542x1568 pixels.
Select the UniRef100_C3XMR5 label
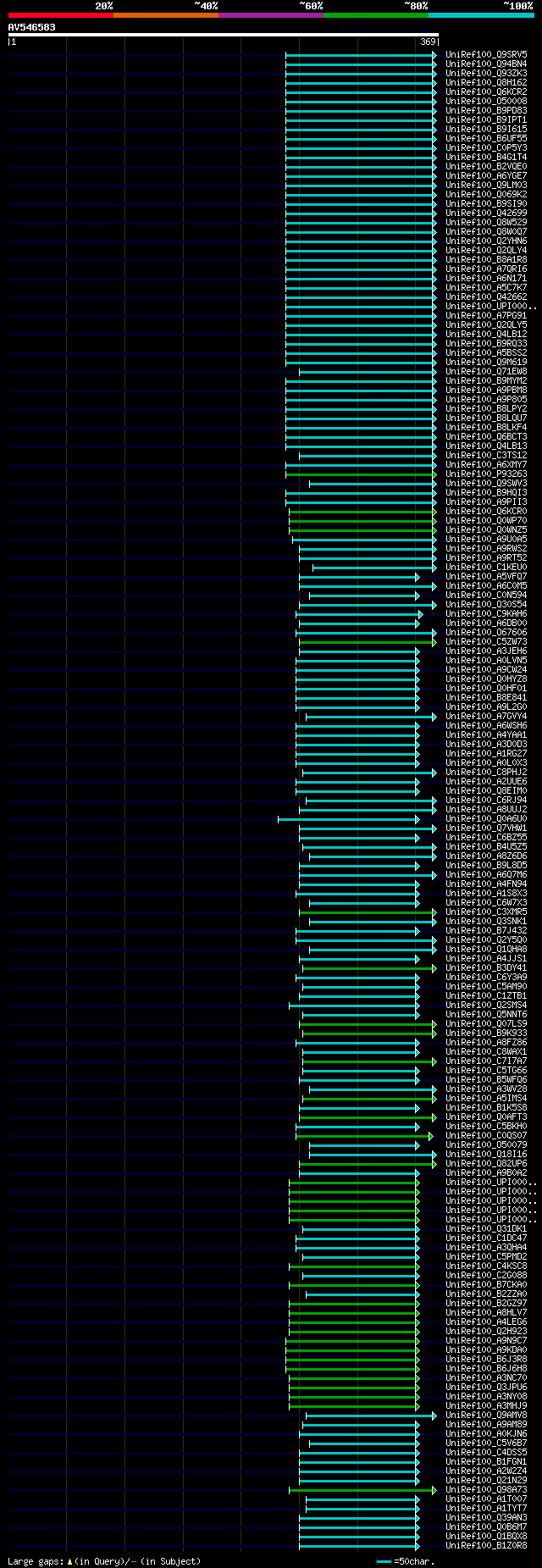click(486, 911)
